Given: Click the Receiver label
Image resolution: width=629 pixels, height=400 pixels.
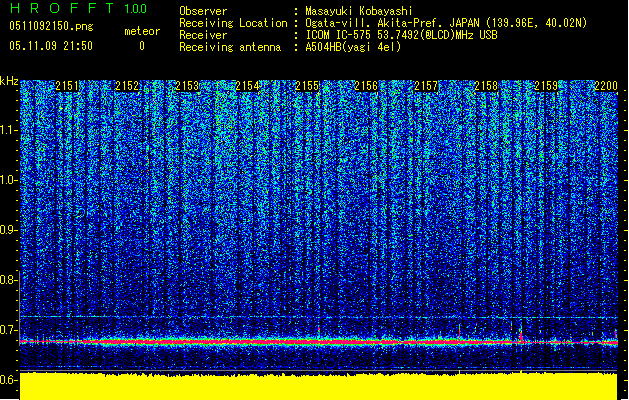Looking at the screenshot, I should pyautogui.click(x=203, y=35).
